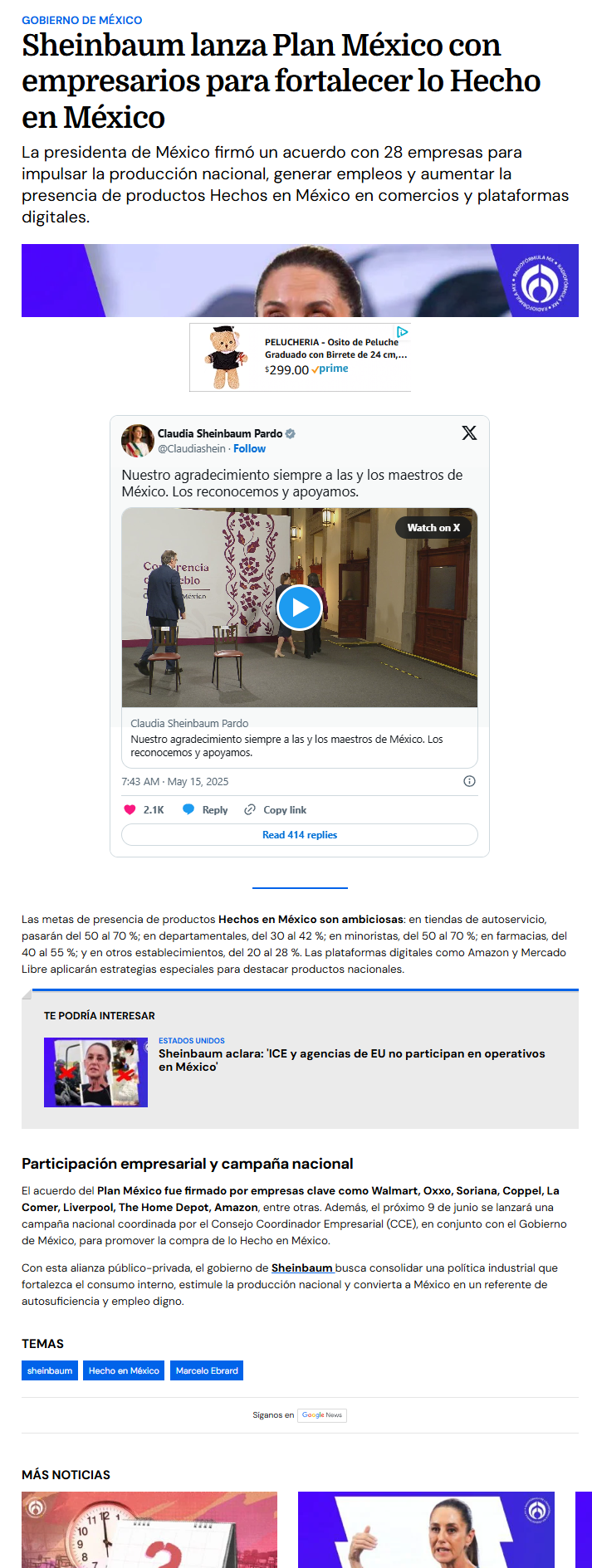The width and height of the screenshot is (592, 1568).
Task: Click the verified badge beside Claudia Sheinbaum Pardo
Action: point(291,433)
